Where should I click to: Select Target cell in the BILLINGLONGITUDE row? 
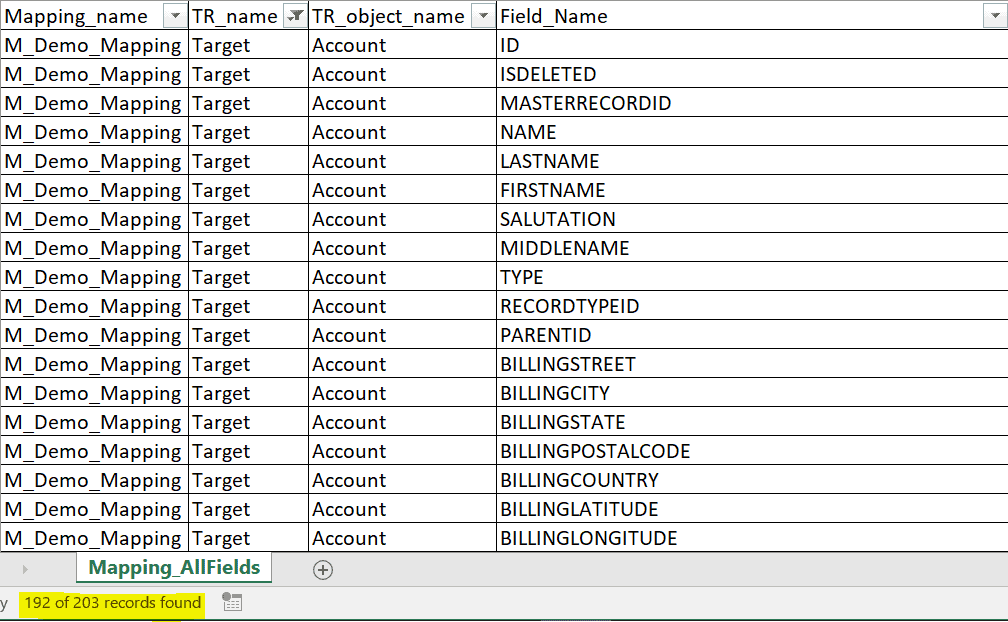click(x=249, y=538)
